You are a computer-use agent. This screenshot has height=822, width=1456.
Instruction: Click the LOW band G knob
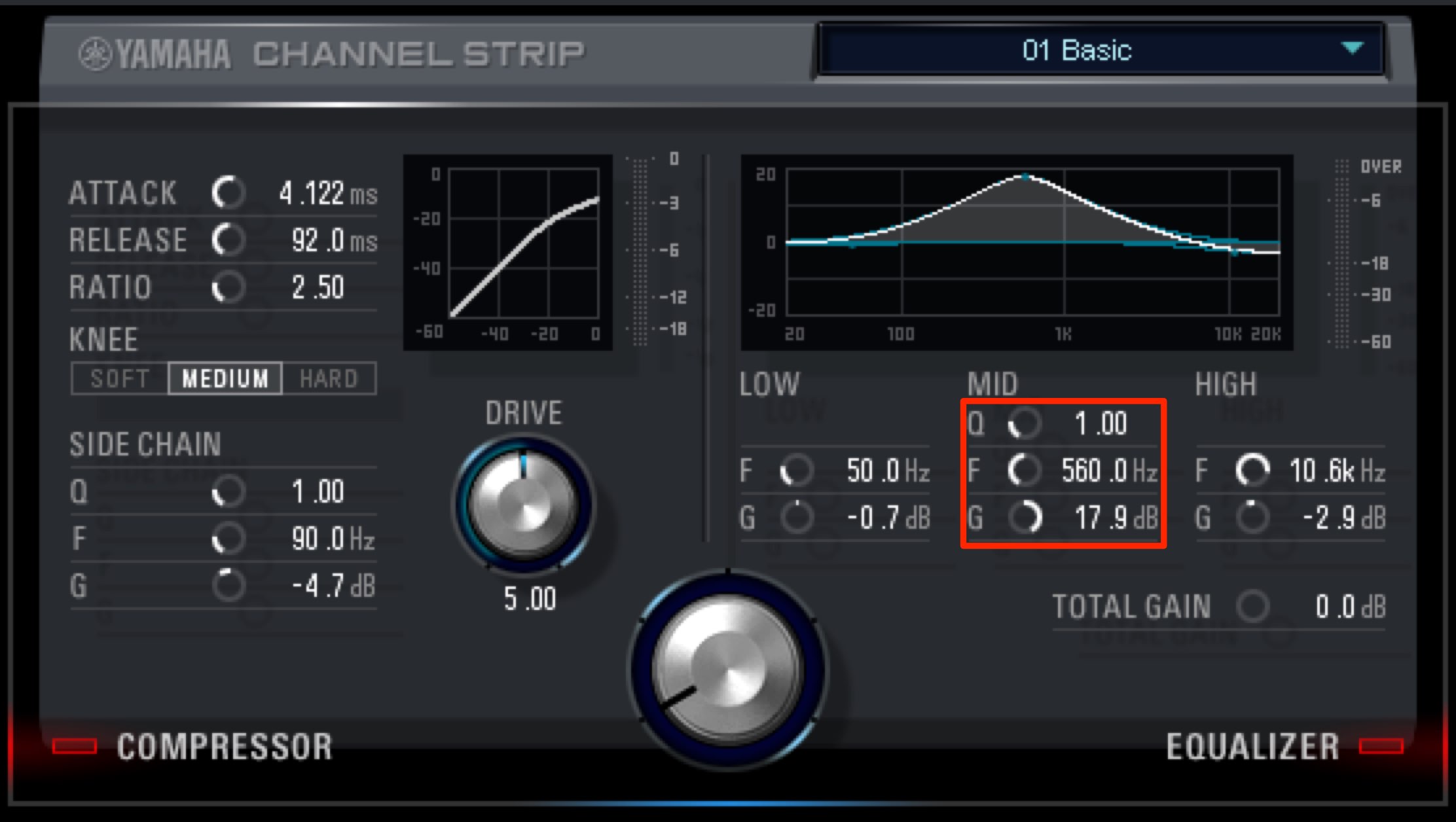[797, 517]
